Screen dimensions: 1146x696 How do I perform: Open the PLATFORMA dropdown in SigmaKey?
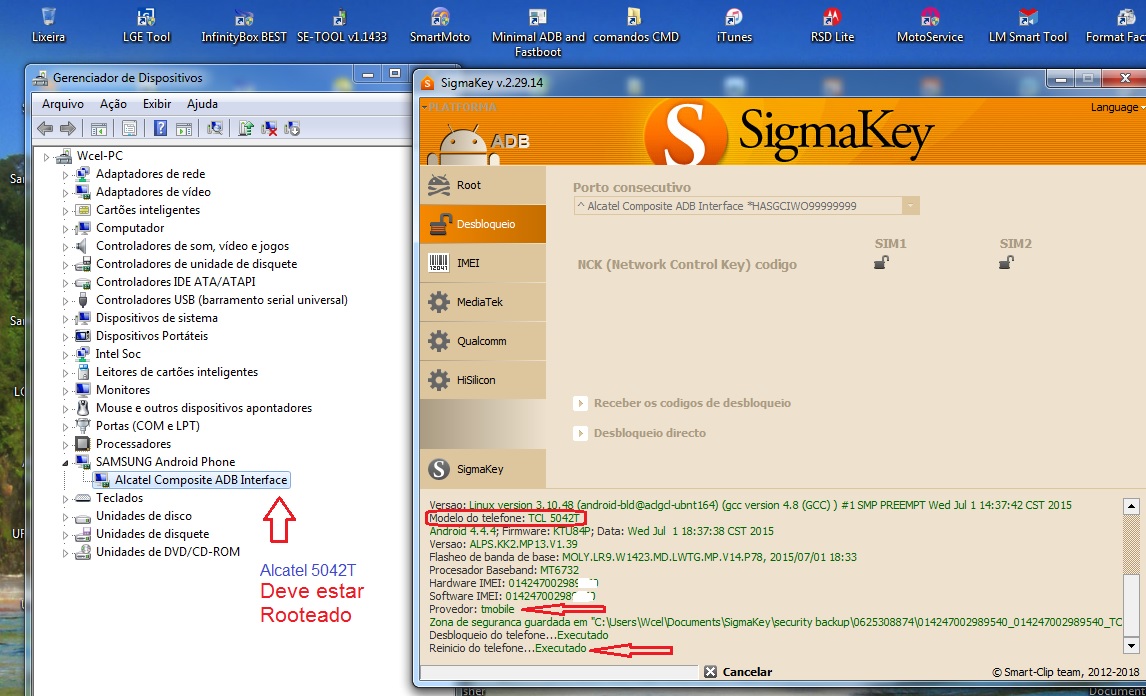459,107
